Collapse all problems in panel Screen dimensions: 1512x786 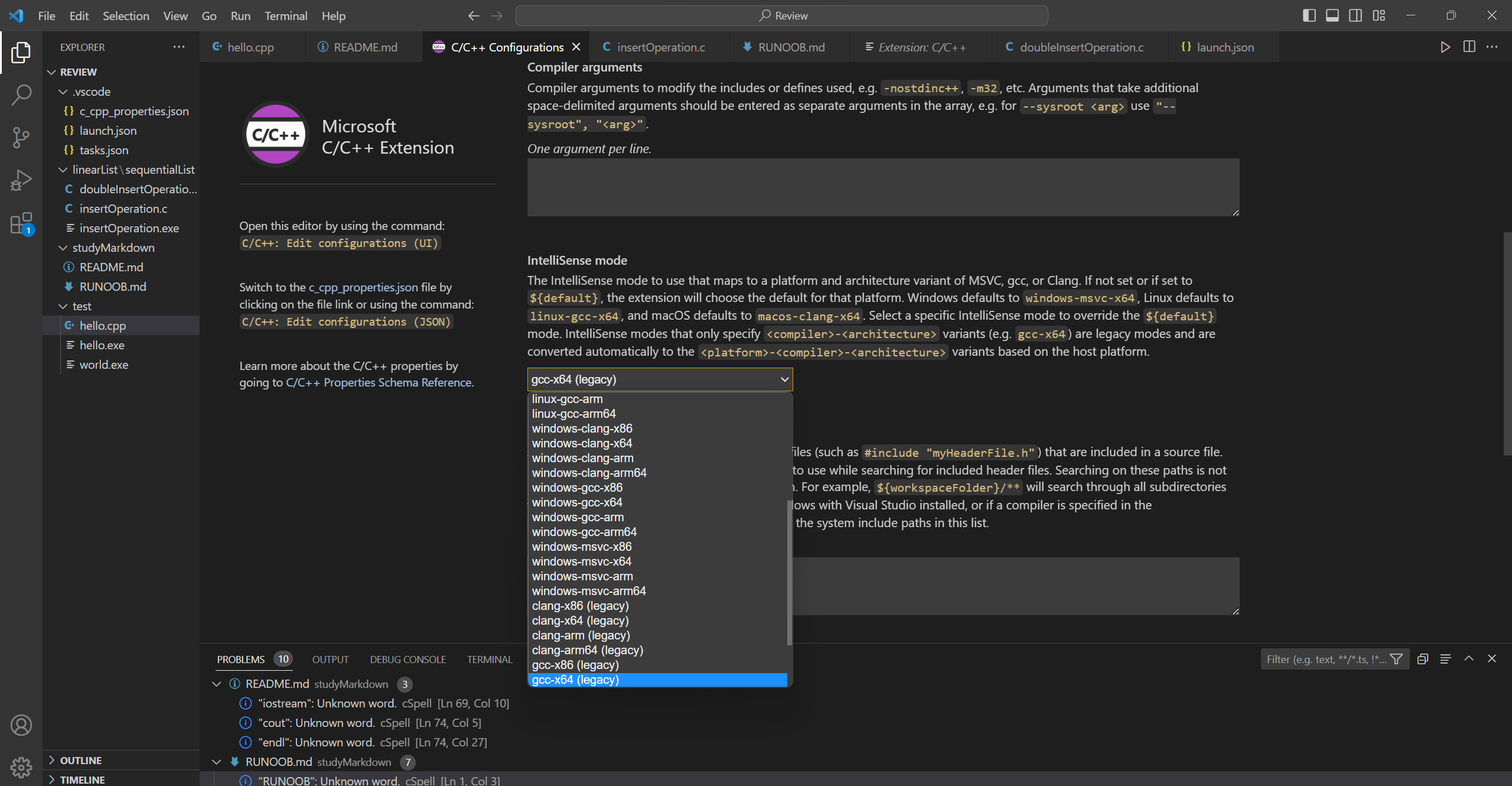point(1423,659)
